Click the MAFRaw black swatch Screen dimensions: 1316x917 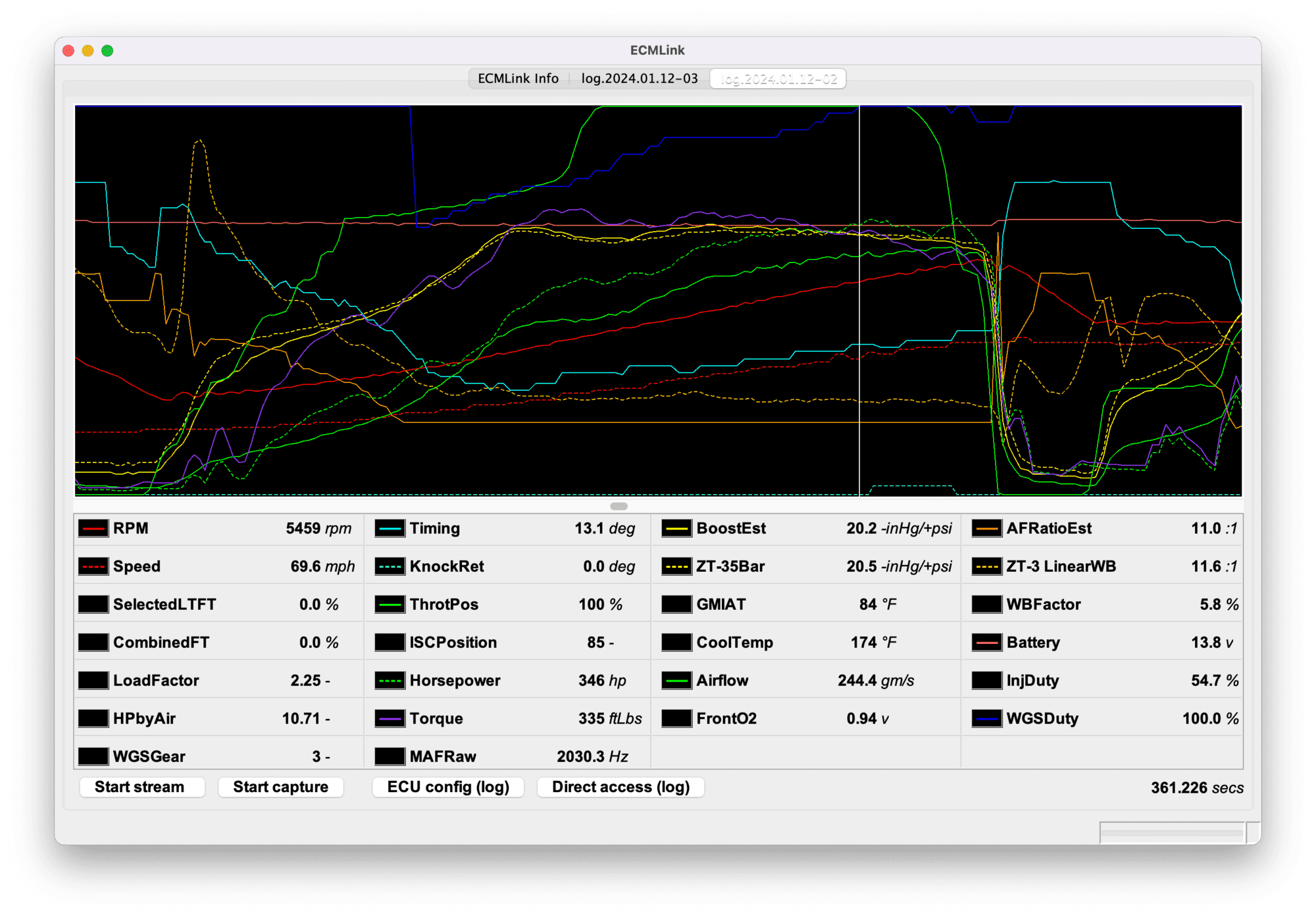(390, 756)
